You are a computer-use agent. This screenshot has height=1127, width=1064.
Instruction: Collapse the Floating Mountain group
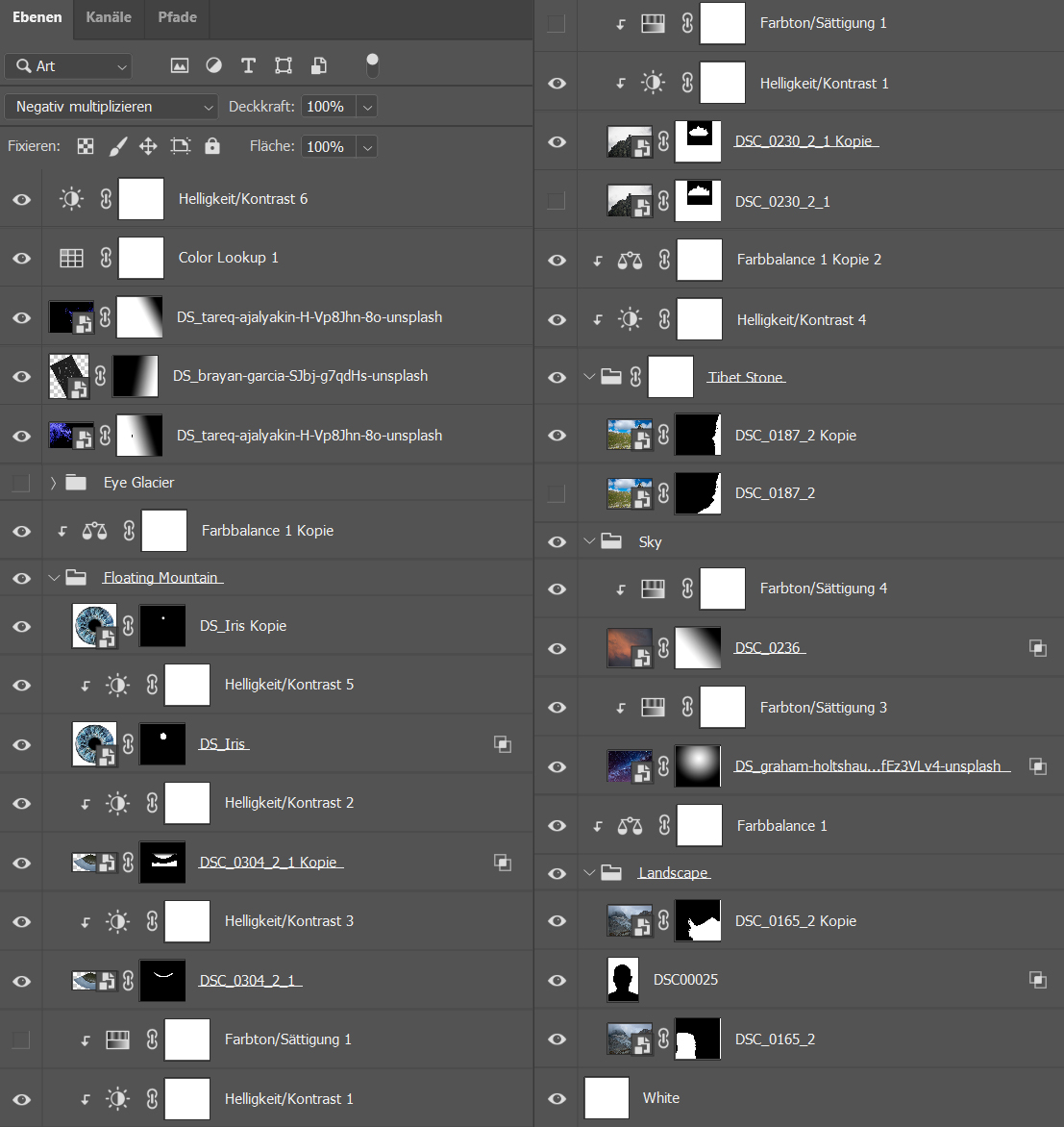pos(53,578)
